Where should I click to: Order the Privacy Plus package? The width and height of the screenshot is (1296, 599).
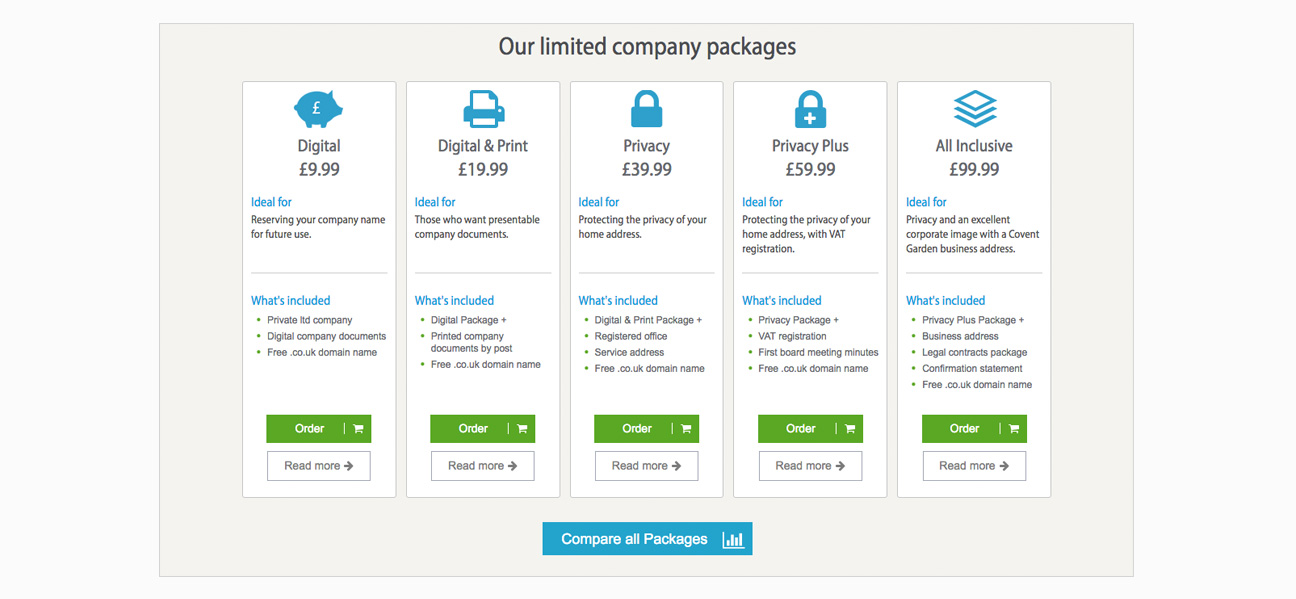coord(810,429)
